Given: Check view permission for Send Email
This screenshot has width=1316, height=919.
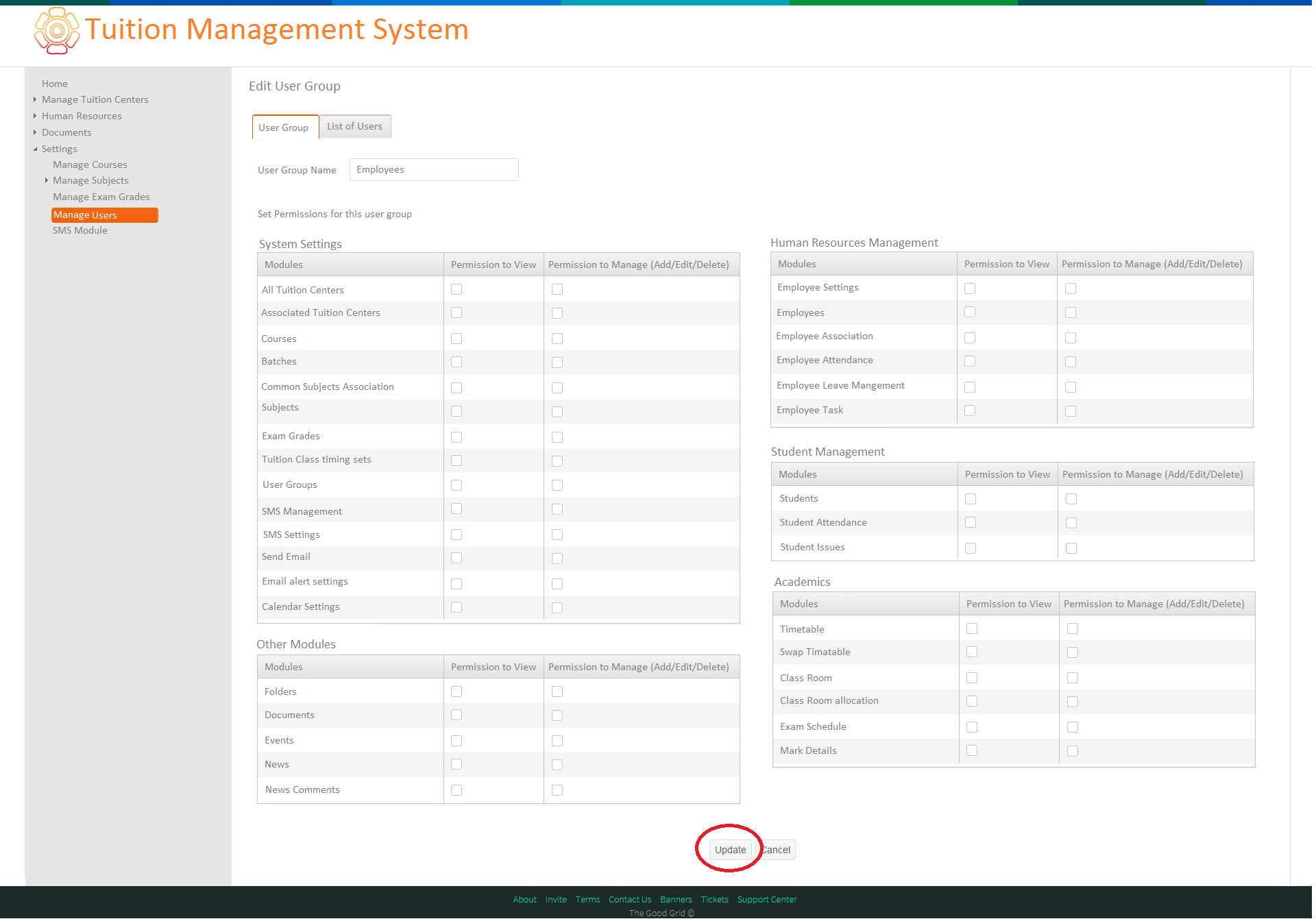Looking at the screenshot, I should click(x=456, y=559).
